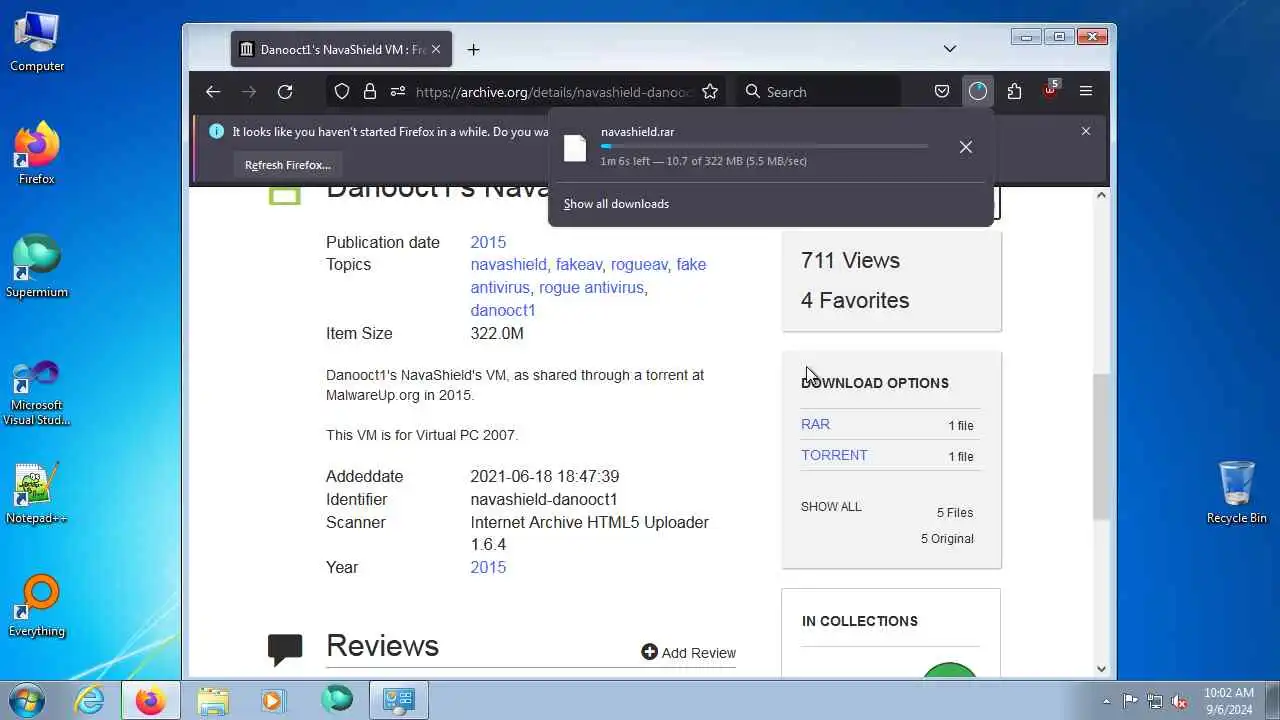The image size is (1280, 720).
Task: Select the Danooct1's NavaShield VM tab
Action: point(341,49)
